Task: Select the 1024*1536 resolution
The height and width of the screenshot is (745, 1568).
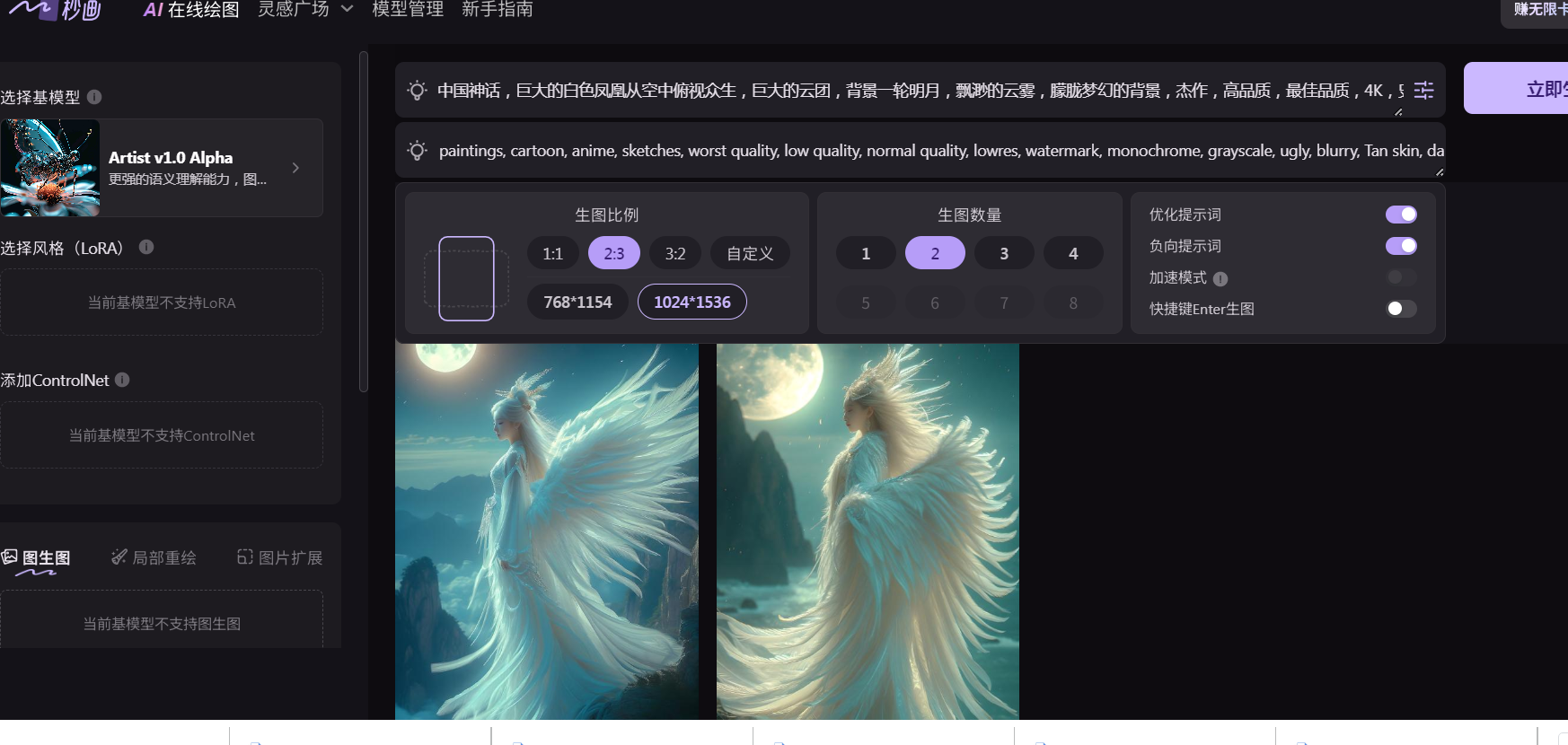Action: click(x=692, y=302)
